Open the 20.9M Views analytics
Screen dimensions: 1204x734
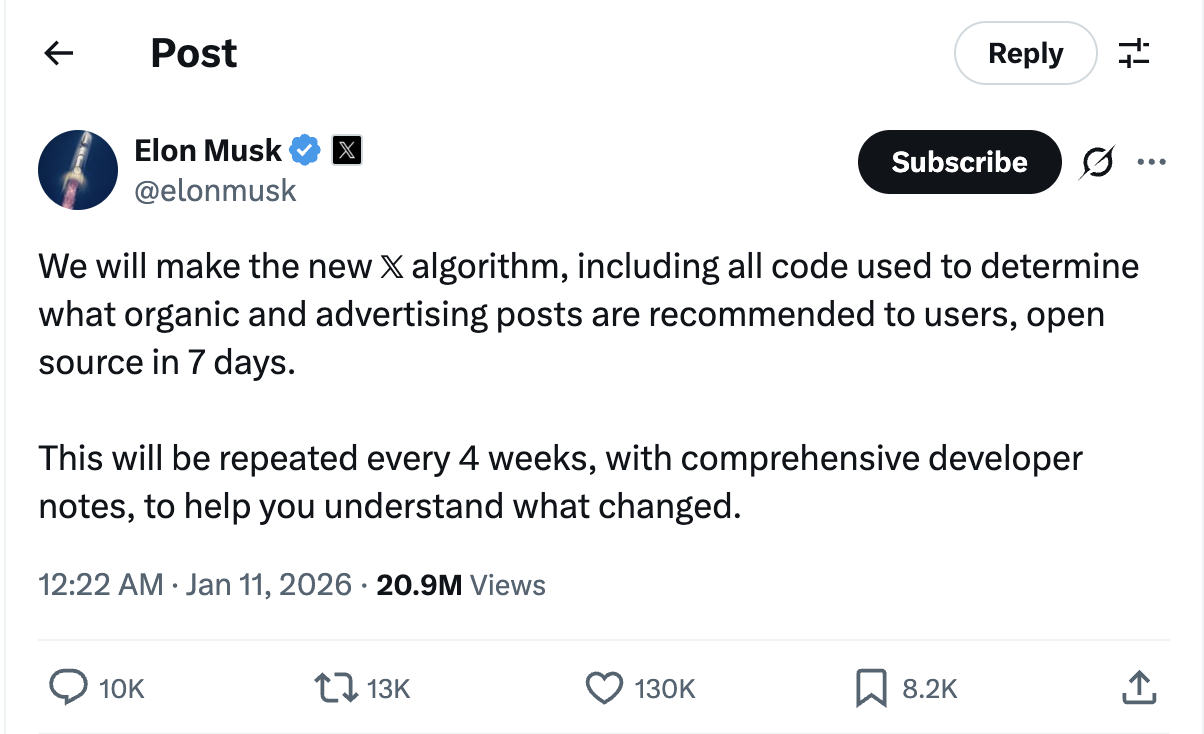461,584
